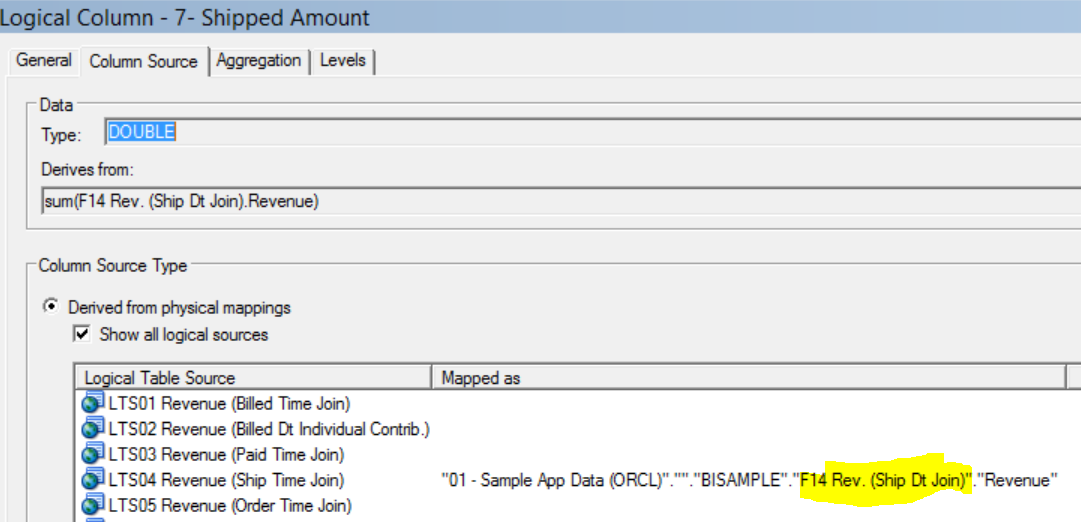Click the LTS01 Revenue globe icon
This screenshot has height=522, width=1081.
click(x=92, y=403)
